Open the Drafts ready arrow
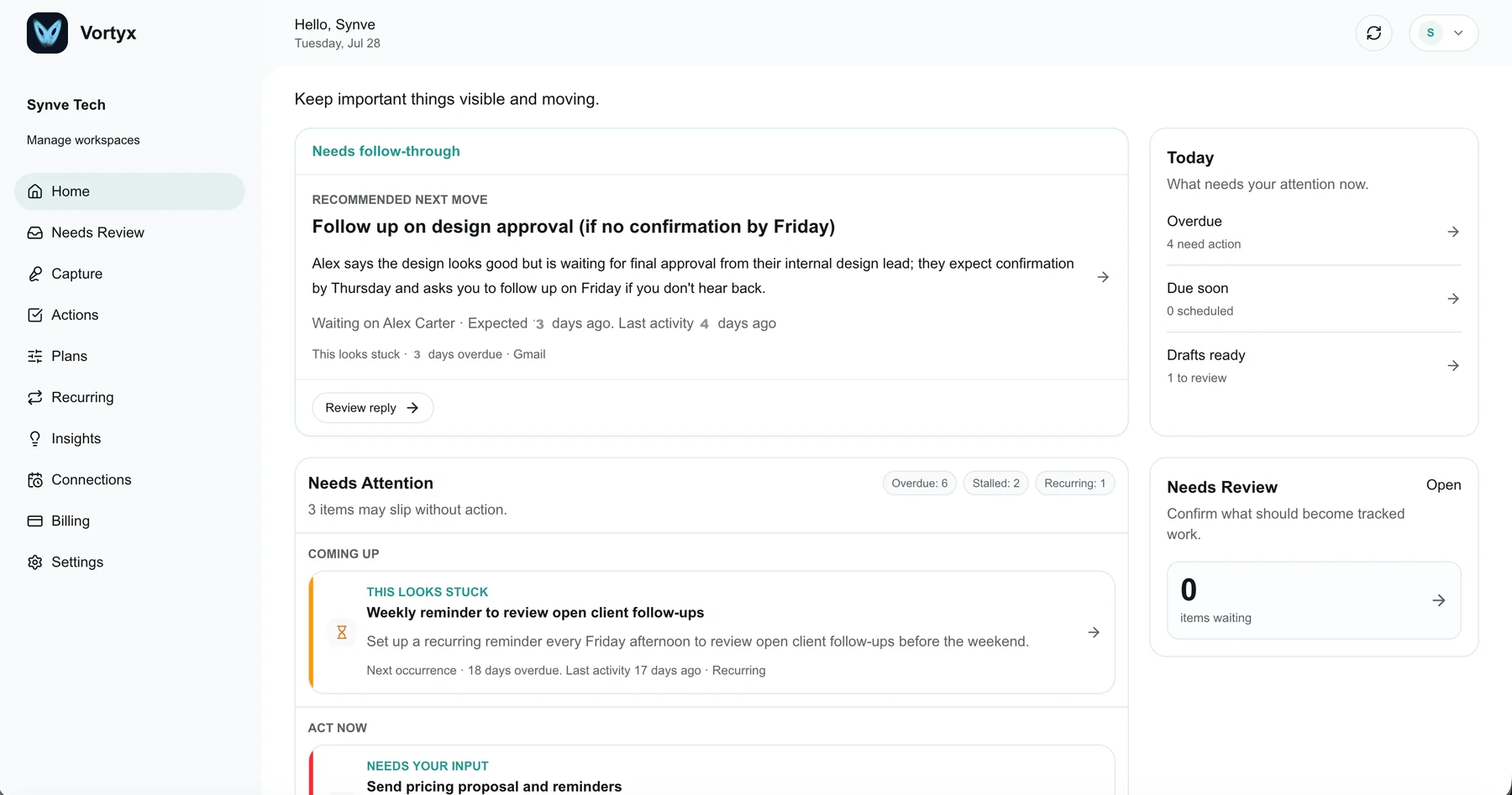Image resolution: width=1512 pixels, height=795 pixels. 1453,366
